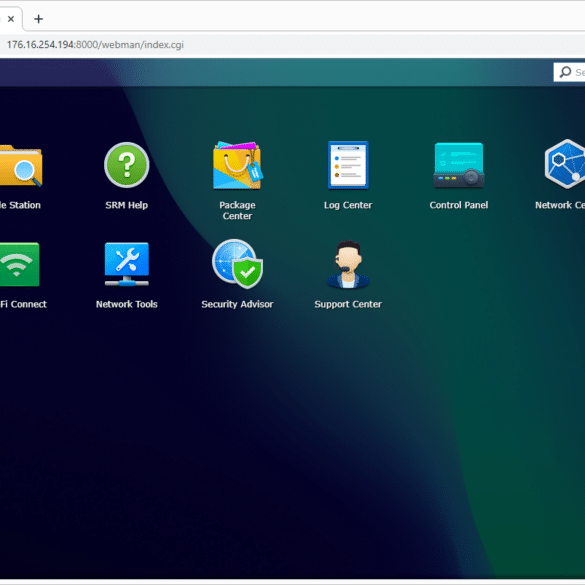Click the "SRM Help" label text
585x585 pixels.
pyautogui.click(x=126, y=205)
